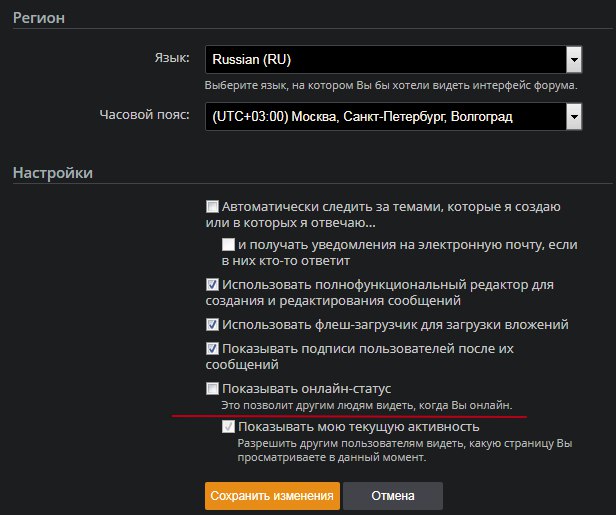Click the Использовать флеш-загрузчик label text
Image resolution: width=616 pixels, height=515 pixels.
(396, 324)
